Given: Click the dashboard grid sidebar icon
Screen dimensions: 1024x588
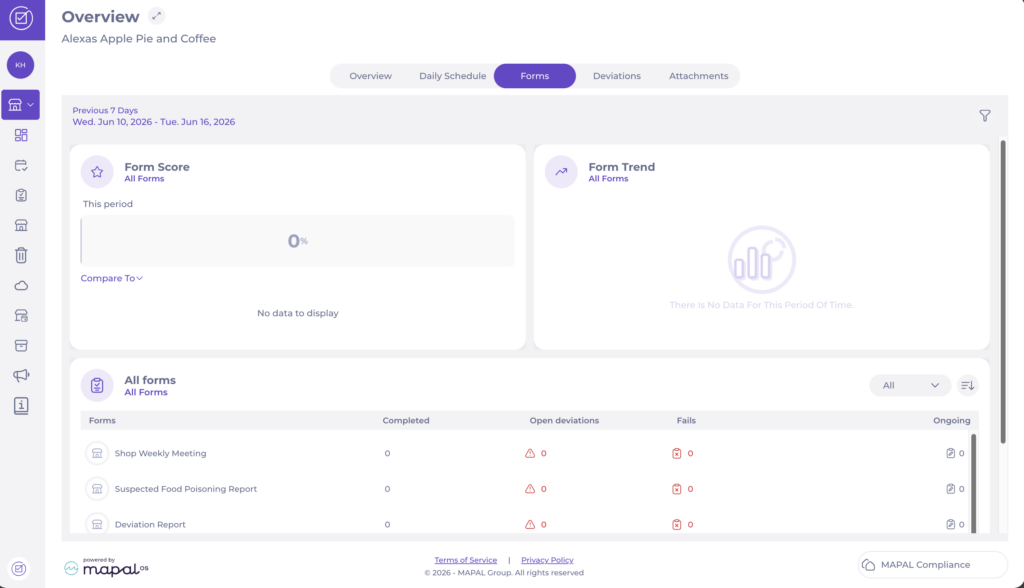Looking at the screenshot, I should click(21, 135).
